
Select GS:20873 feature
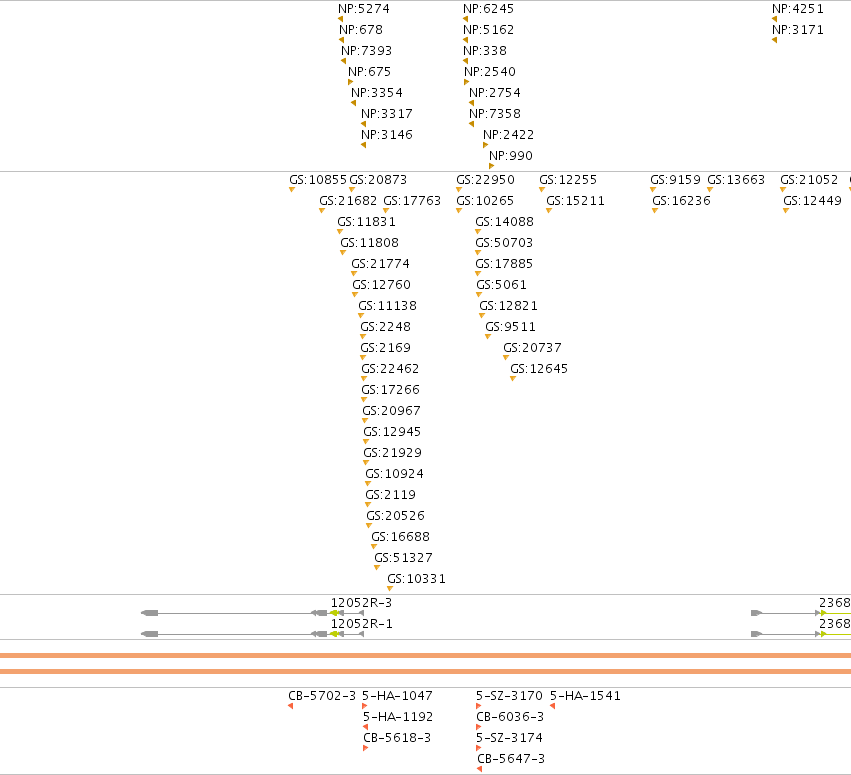tap(378, 180)
